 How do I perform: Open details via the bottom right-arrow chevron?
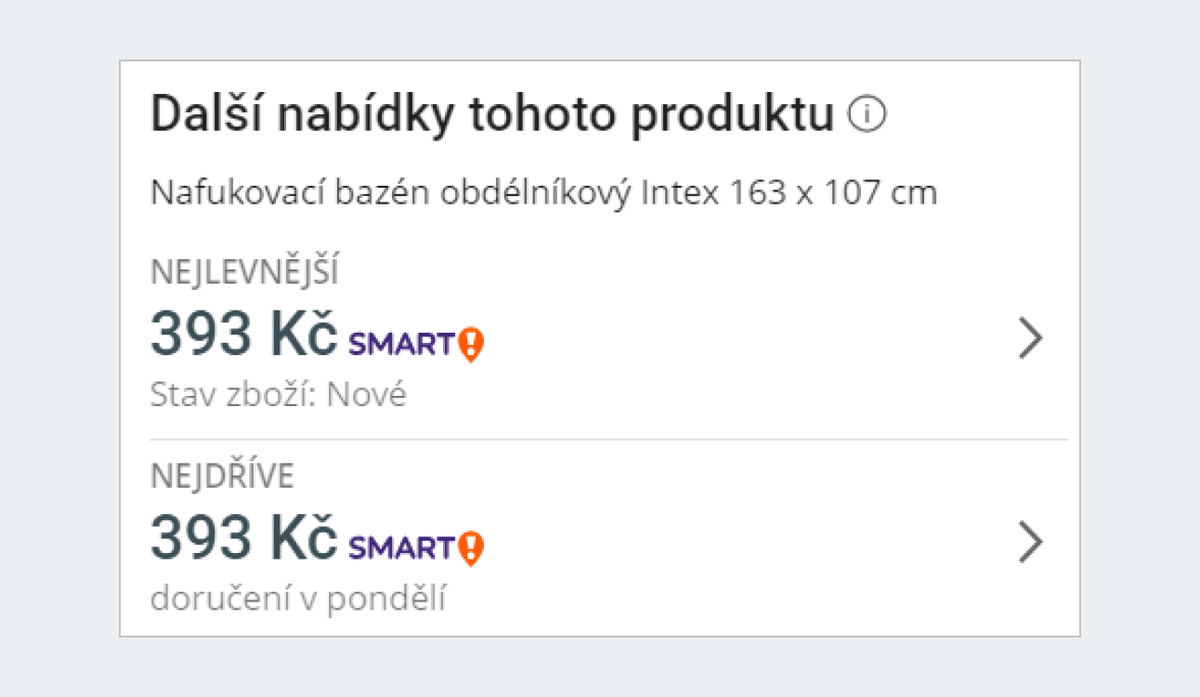(x=1031, y=542)
